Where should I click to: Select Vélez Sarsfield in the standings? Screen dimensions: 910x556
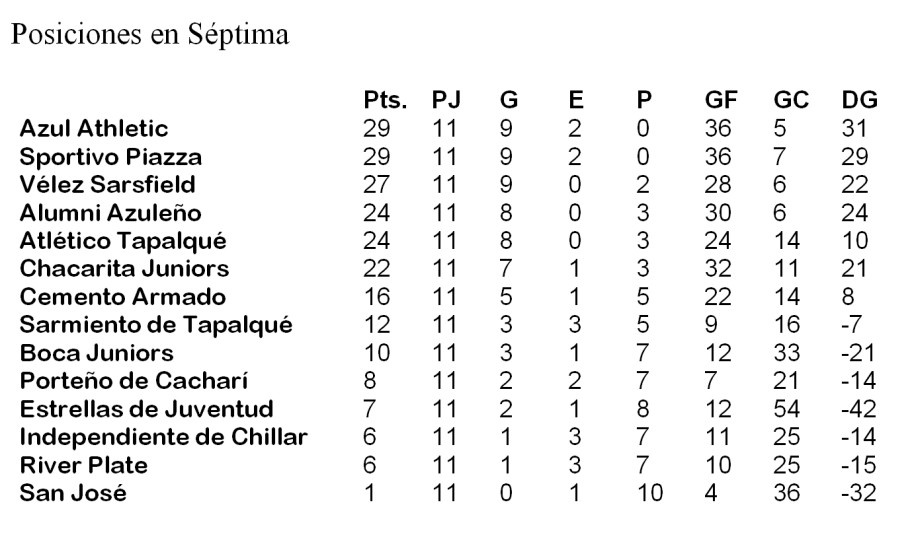(x=107, y=185)
